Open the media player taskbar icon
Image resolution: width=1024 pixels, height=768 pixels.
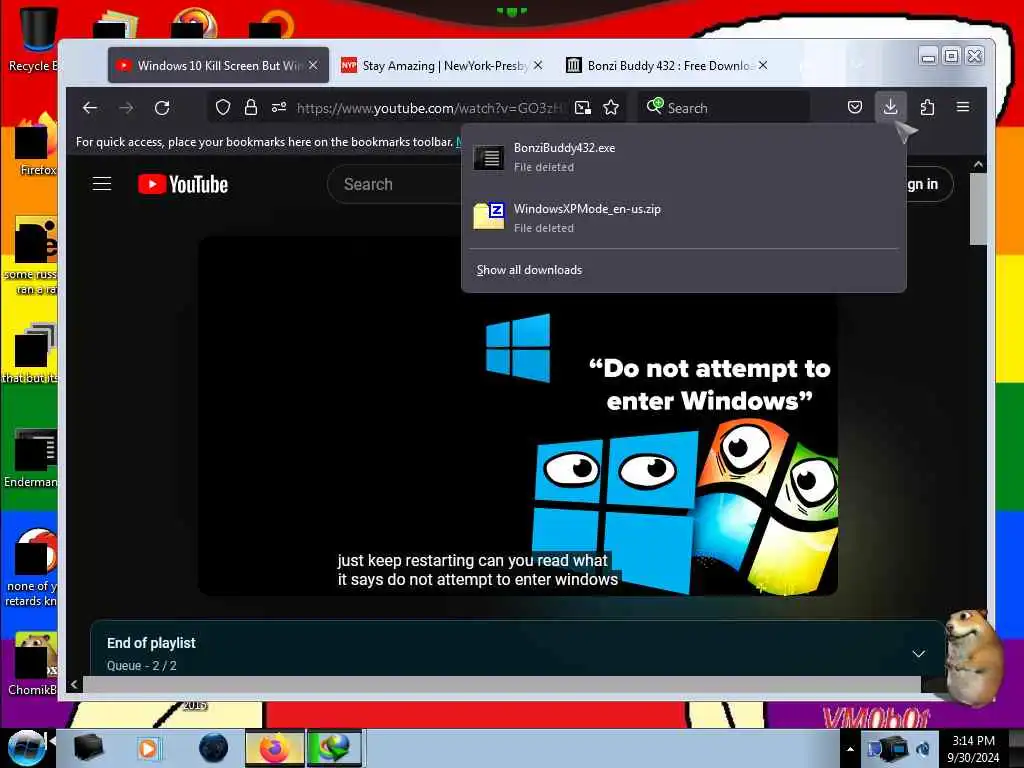[148, 748]
